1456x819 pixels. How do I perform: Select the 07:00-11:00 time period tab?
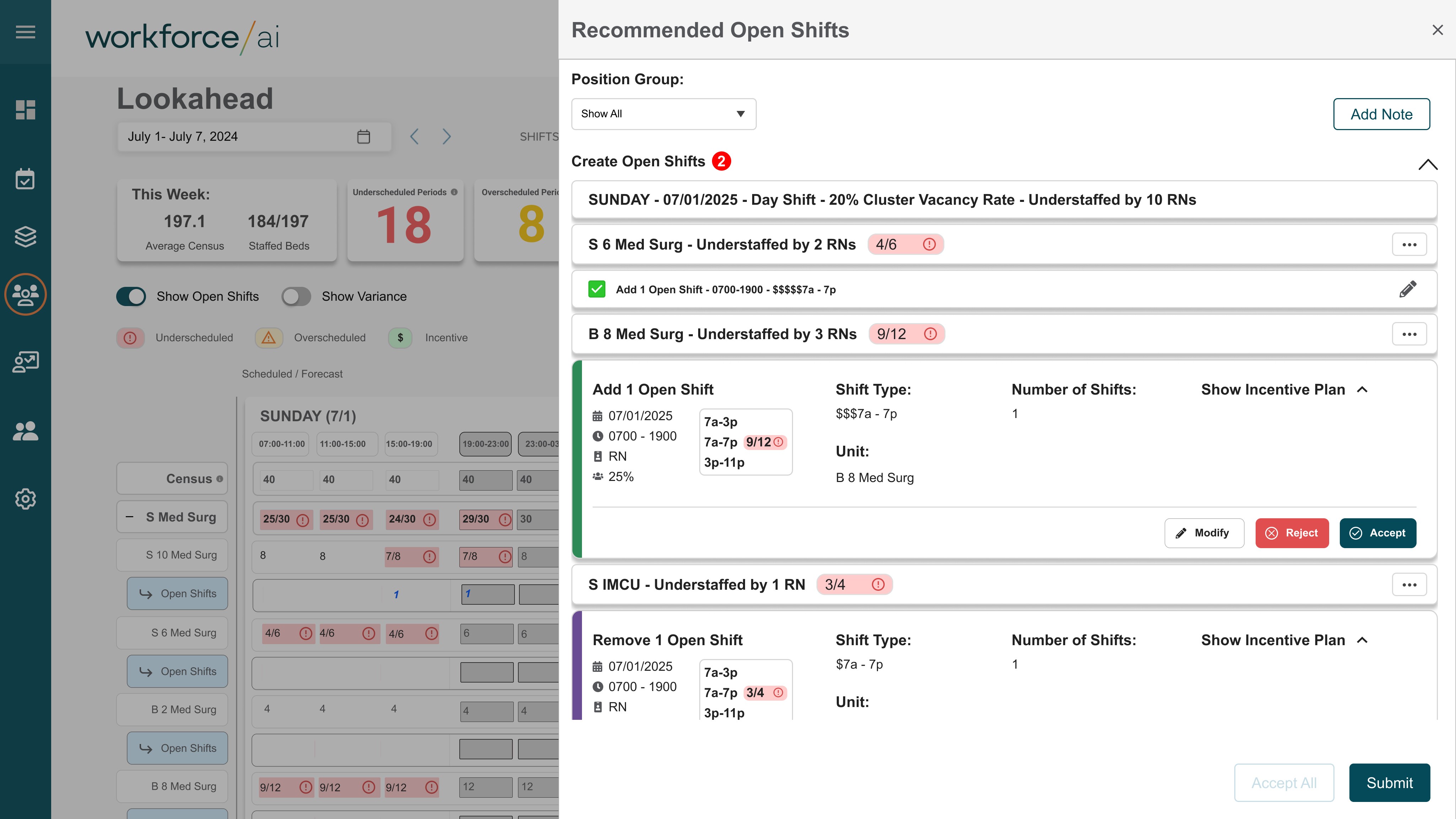tap(281, 444)
